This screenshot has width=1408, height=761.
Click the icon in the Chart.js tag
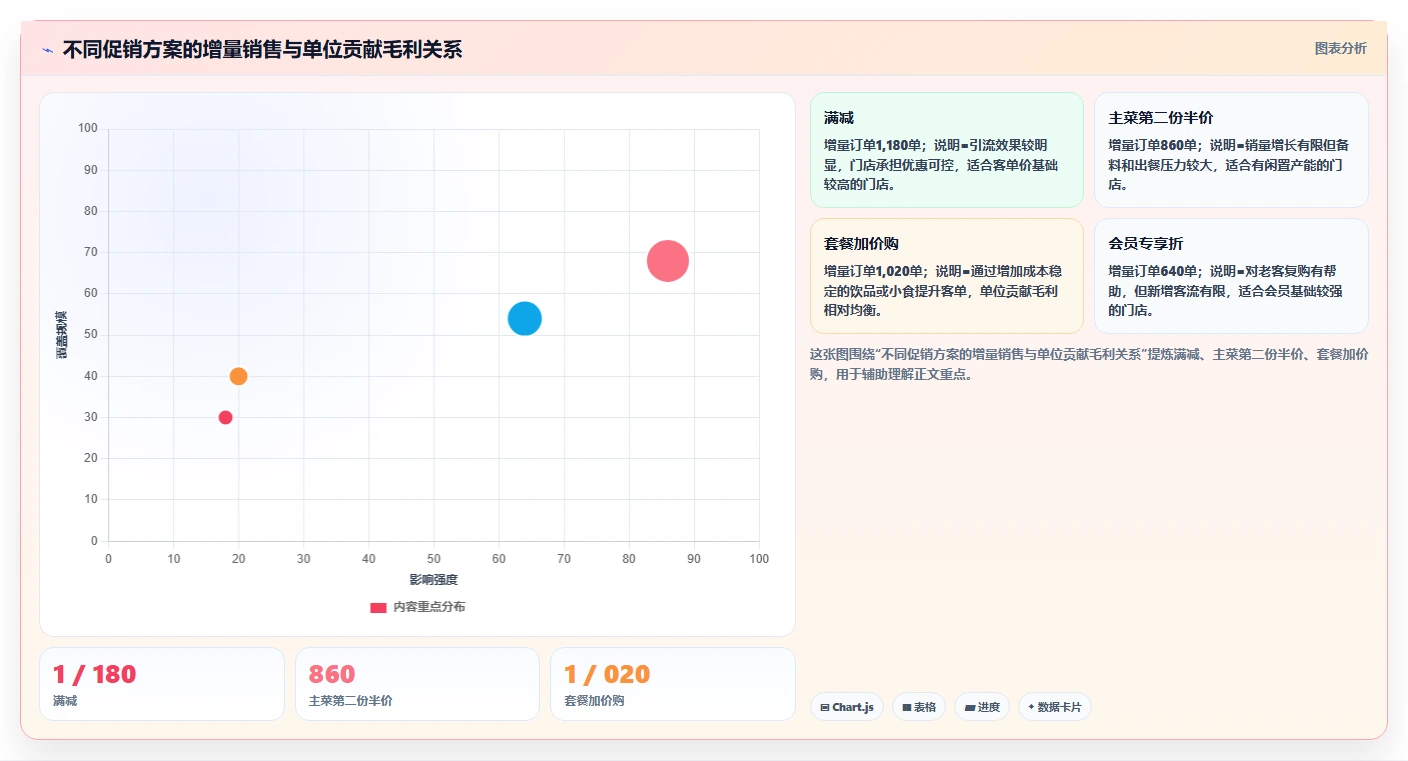[824, 707]
